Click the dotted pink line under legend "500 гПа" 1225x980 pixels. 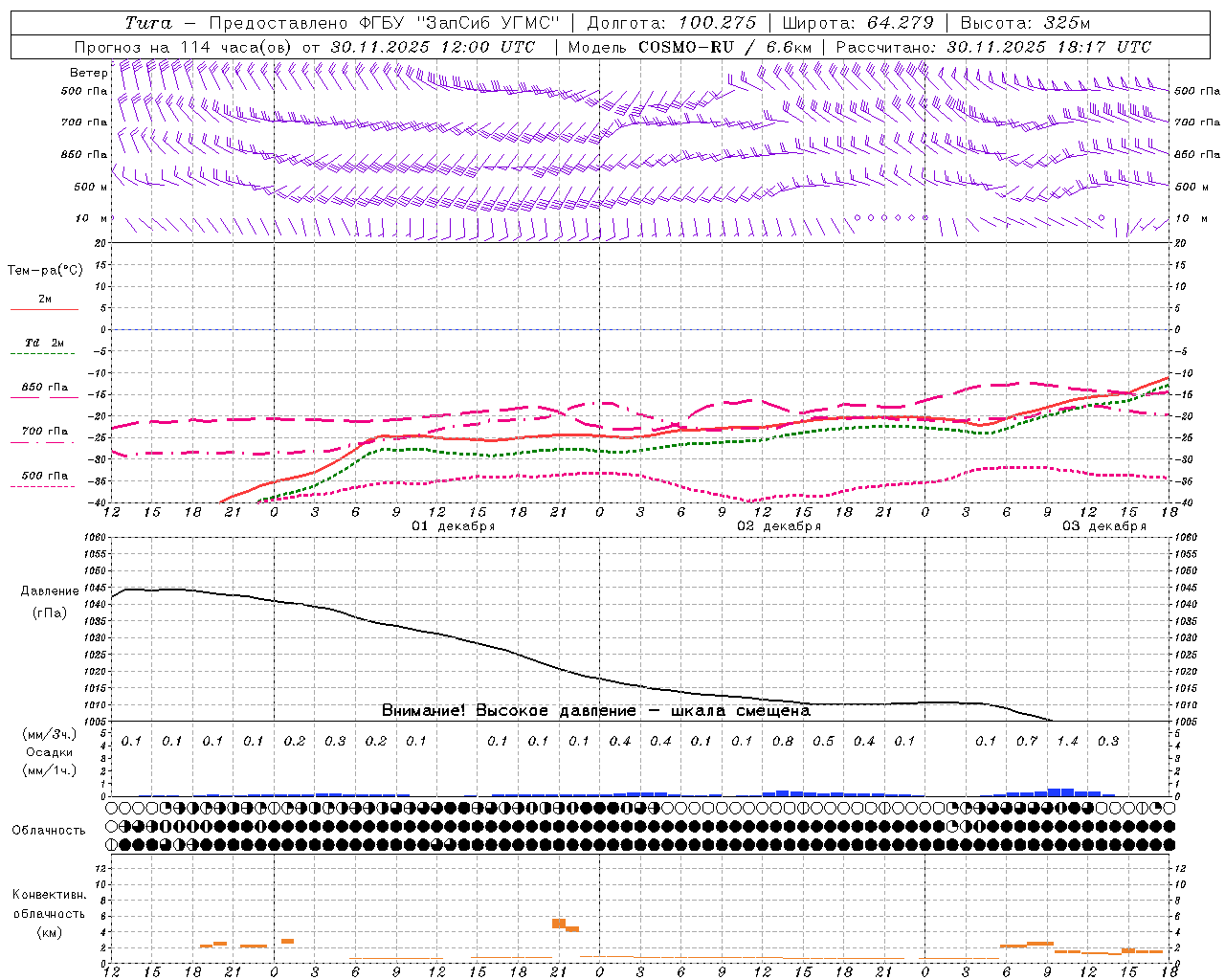click(43, 486)
